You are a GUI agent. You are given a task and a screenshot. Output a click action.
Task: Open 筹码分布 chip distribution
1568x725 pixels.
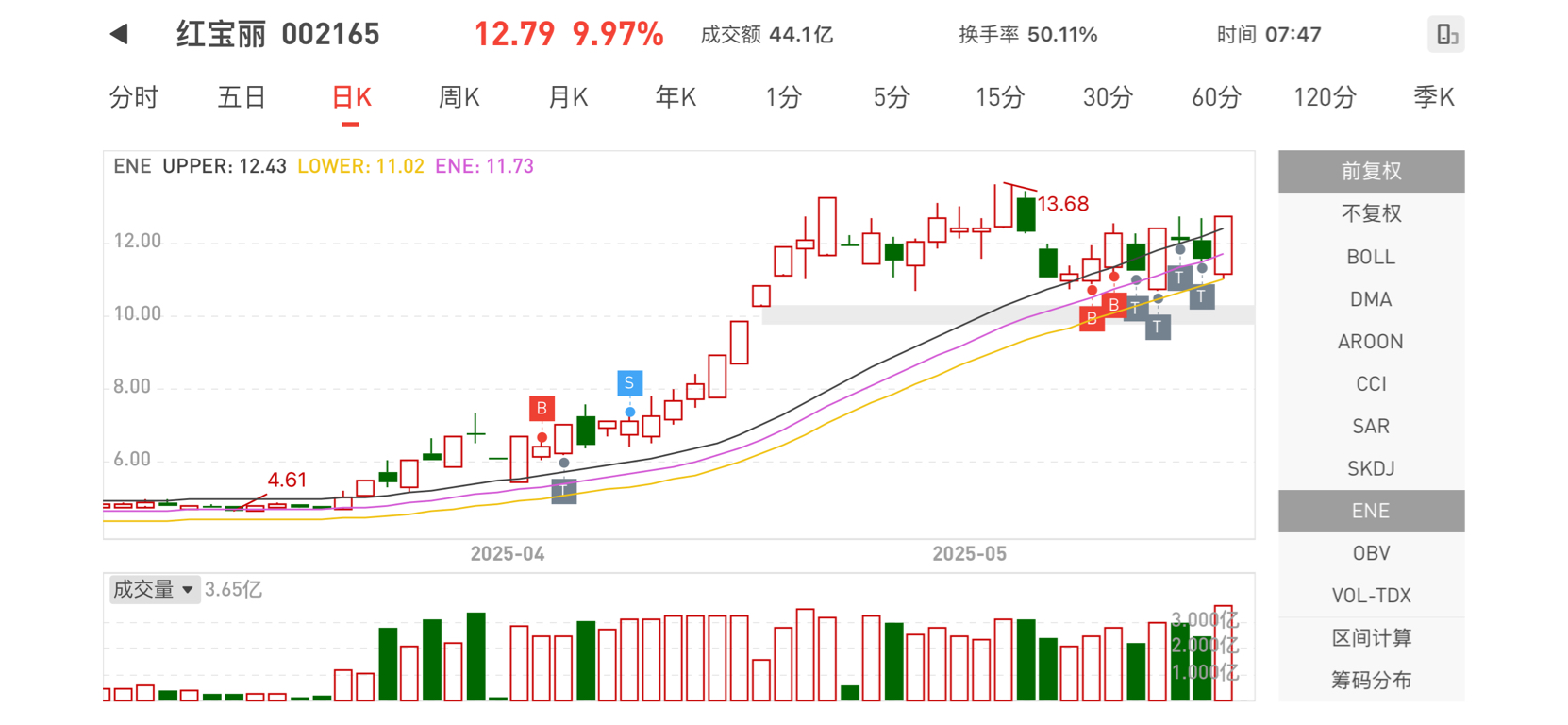point(1372,681)
